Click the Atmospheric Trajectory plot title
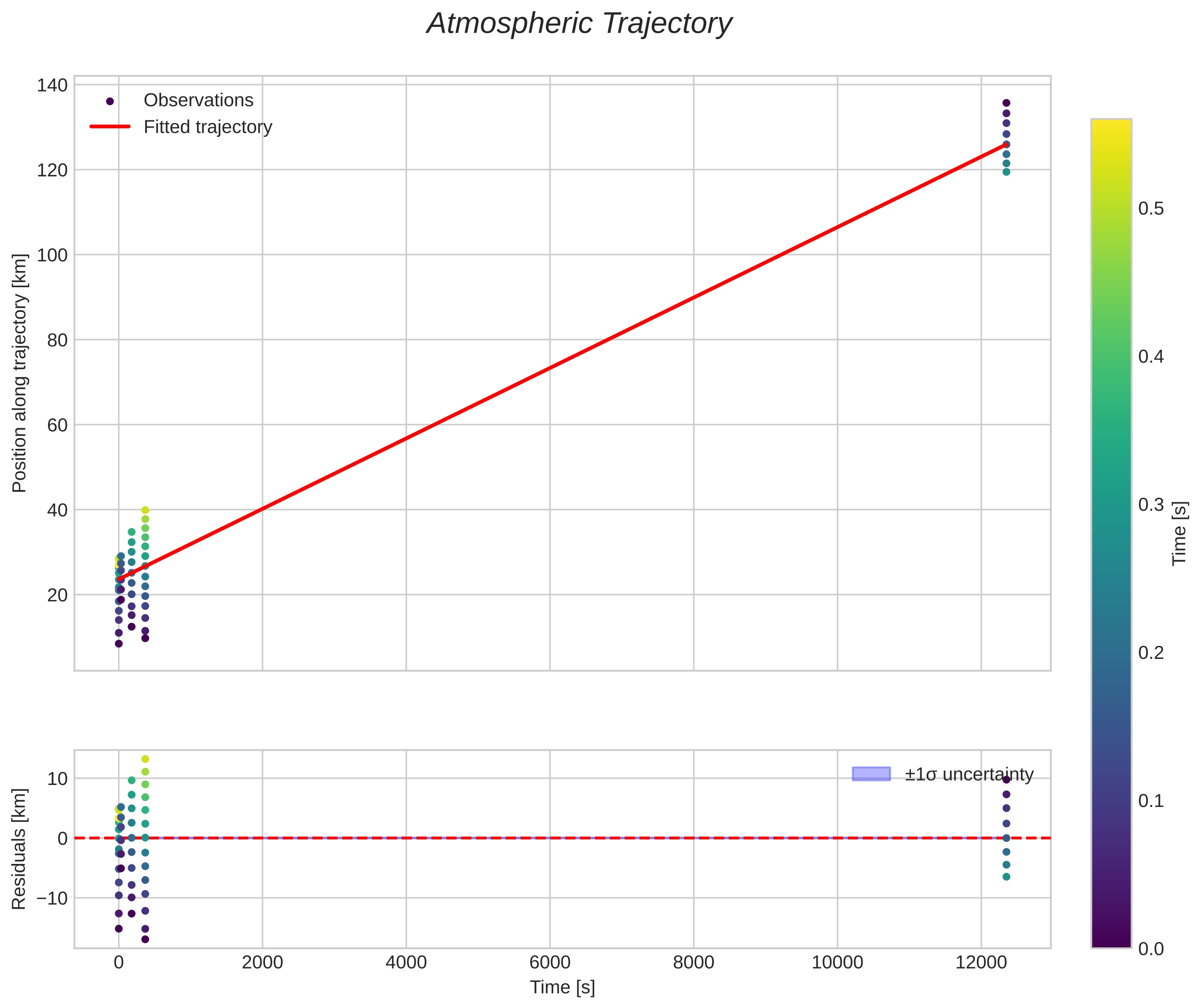This screenshot has width=1200, height=1008. 579,24
